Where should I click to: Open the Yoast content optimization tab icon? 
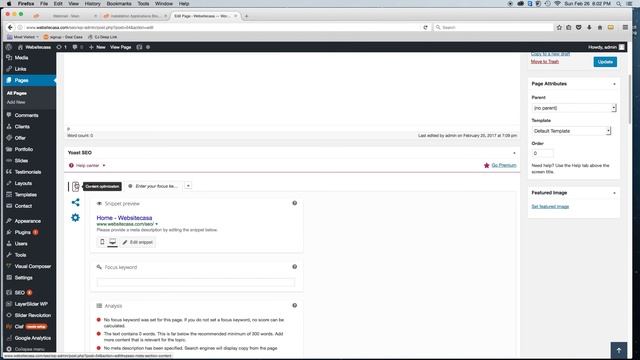coord(76,187)
